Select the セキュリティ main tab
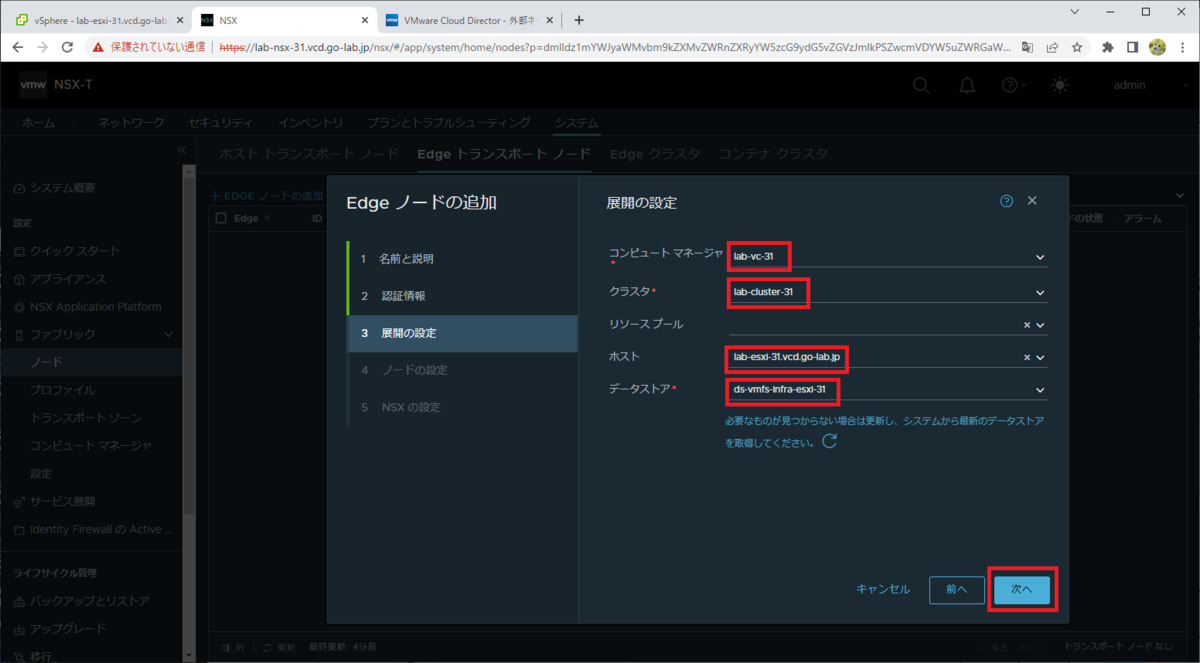Screen dimensions: 1200x663 [221, 123]
